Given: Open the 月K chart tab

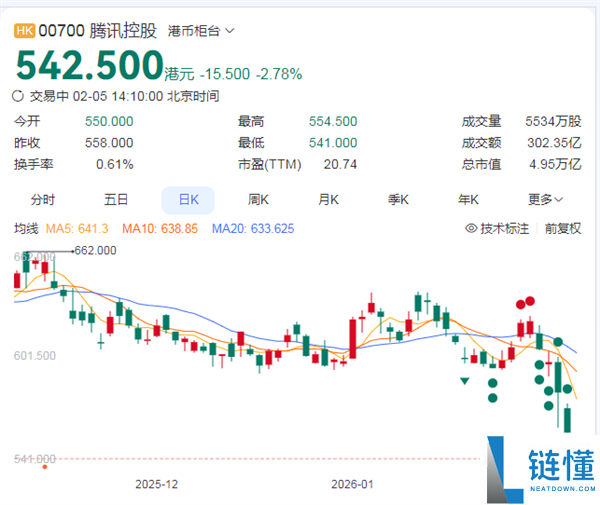Looking at the screenshot, I should pyautogui.click(x=328, y=200).
